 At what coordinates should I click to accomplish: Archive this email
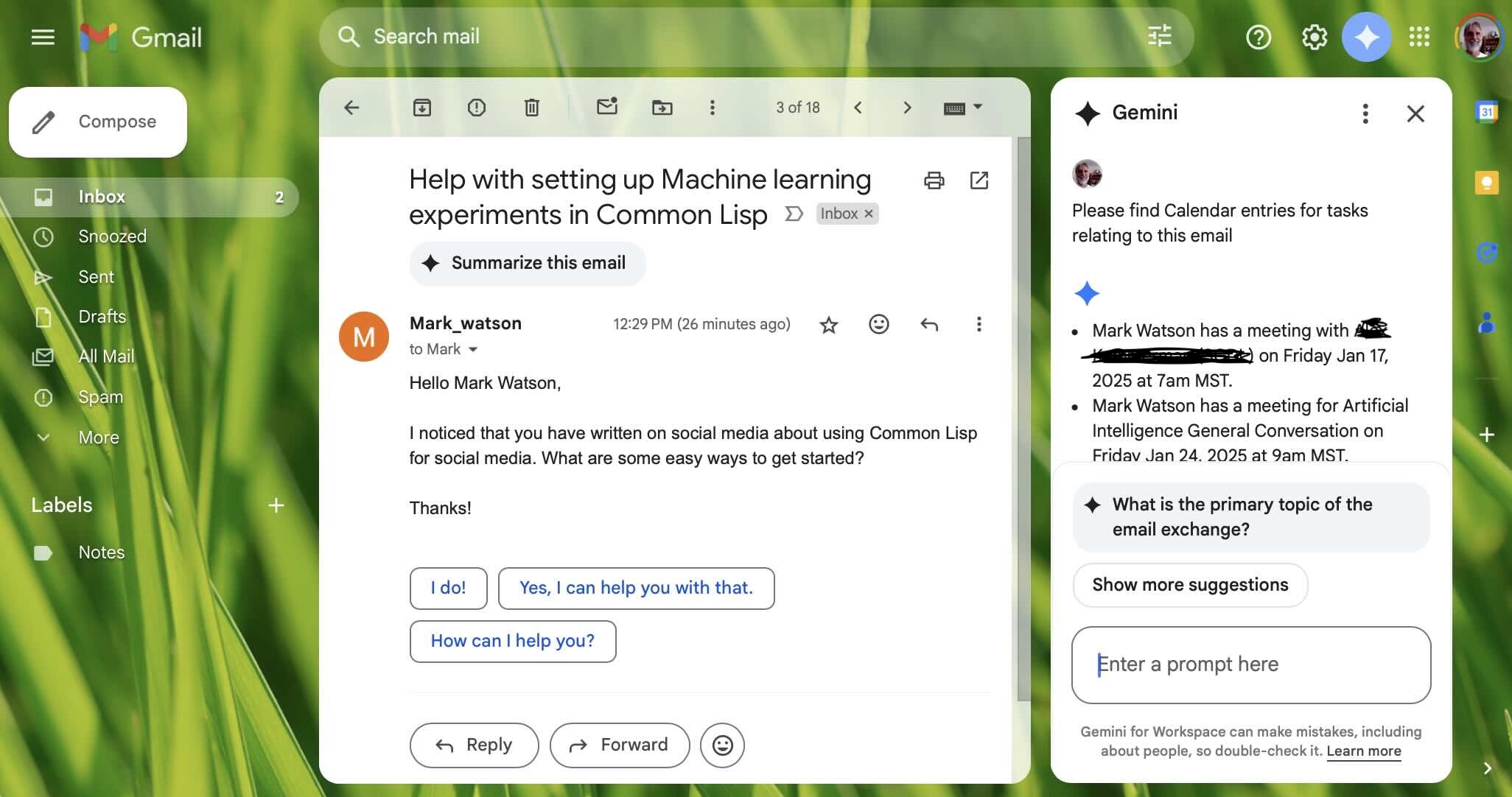[422, 108]
